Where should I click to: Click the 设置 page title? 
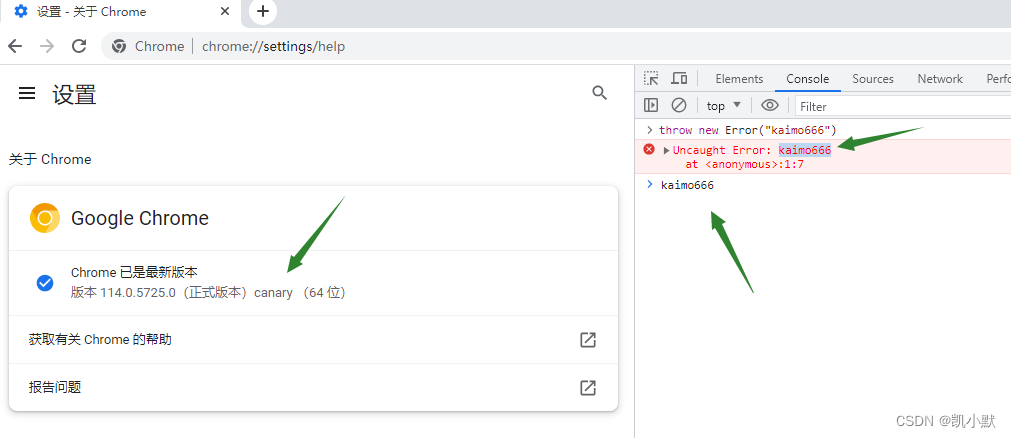[74, 94]
